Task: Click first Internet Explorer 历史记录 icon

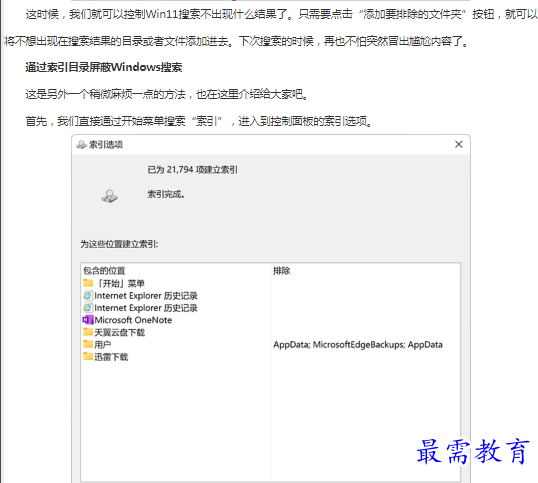Action: point(88,295)
